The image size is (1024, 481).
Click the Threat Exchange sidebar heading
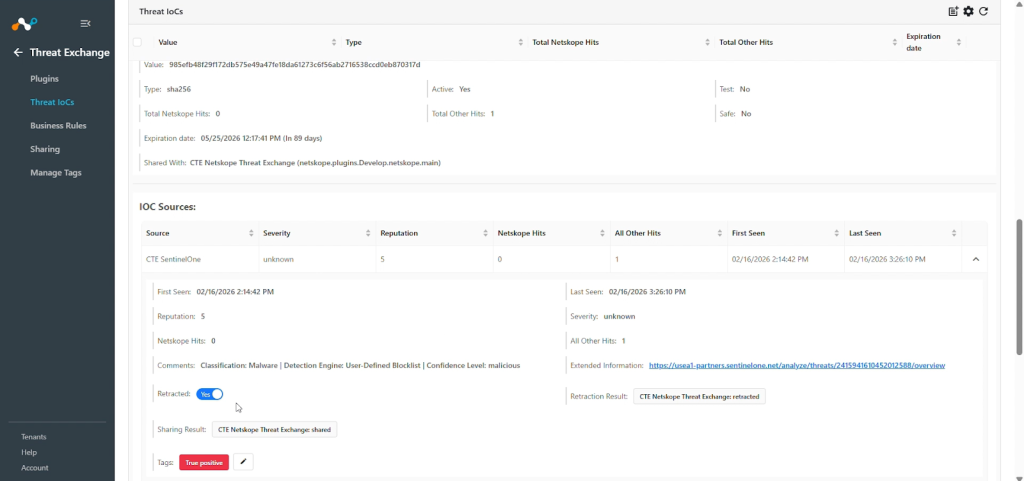point(70,53)
